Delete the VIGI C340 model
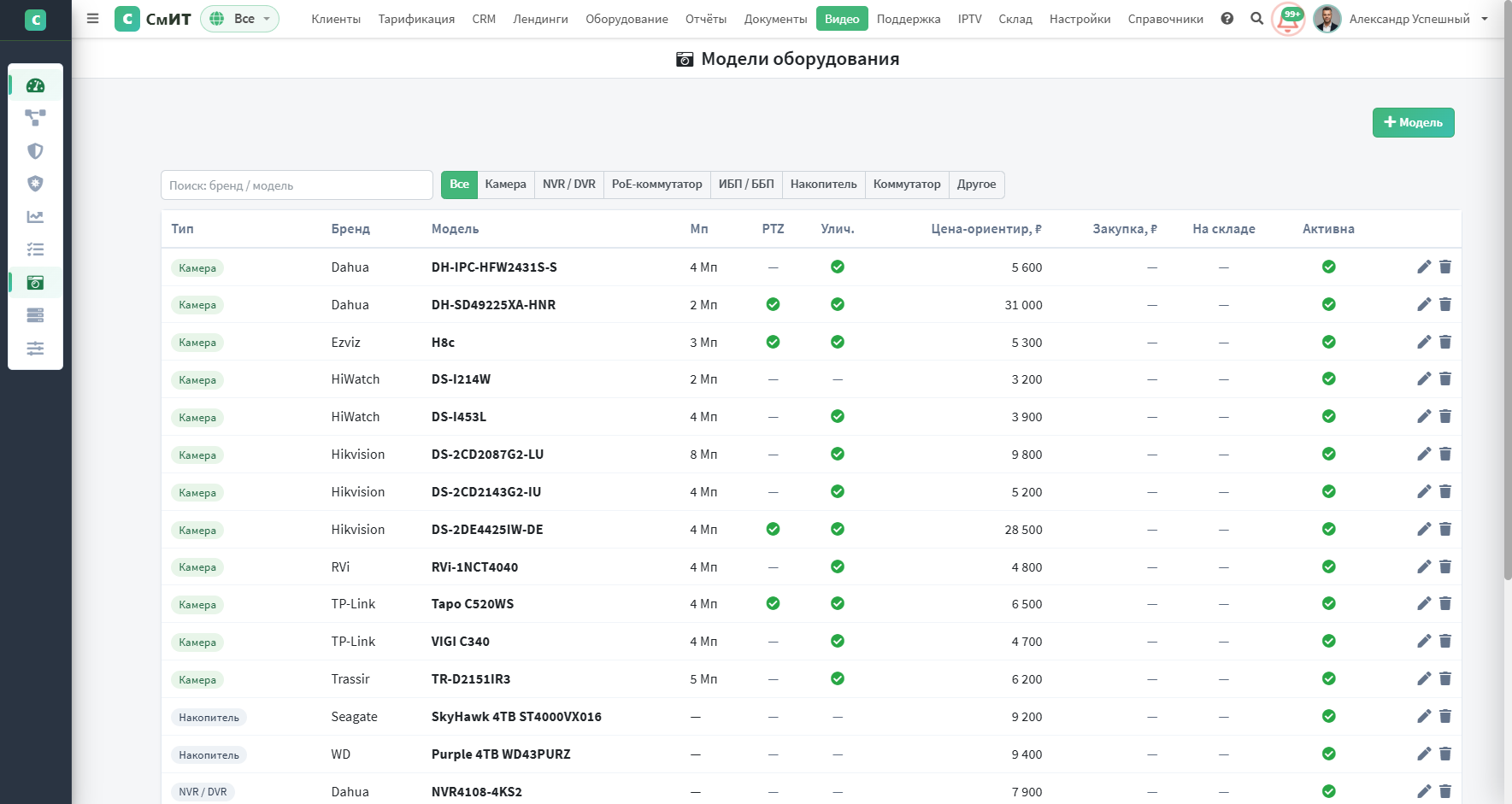Viewport: 1512px width, 804px height. click(1445, 641)
